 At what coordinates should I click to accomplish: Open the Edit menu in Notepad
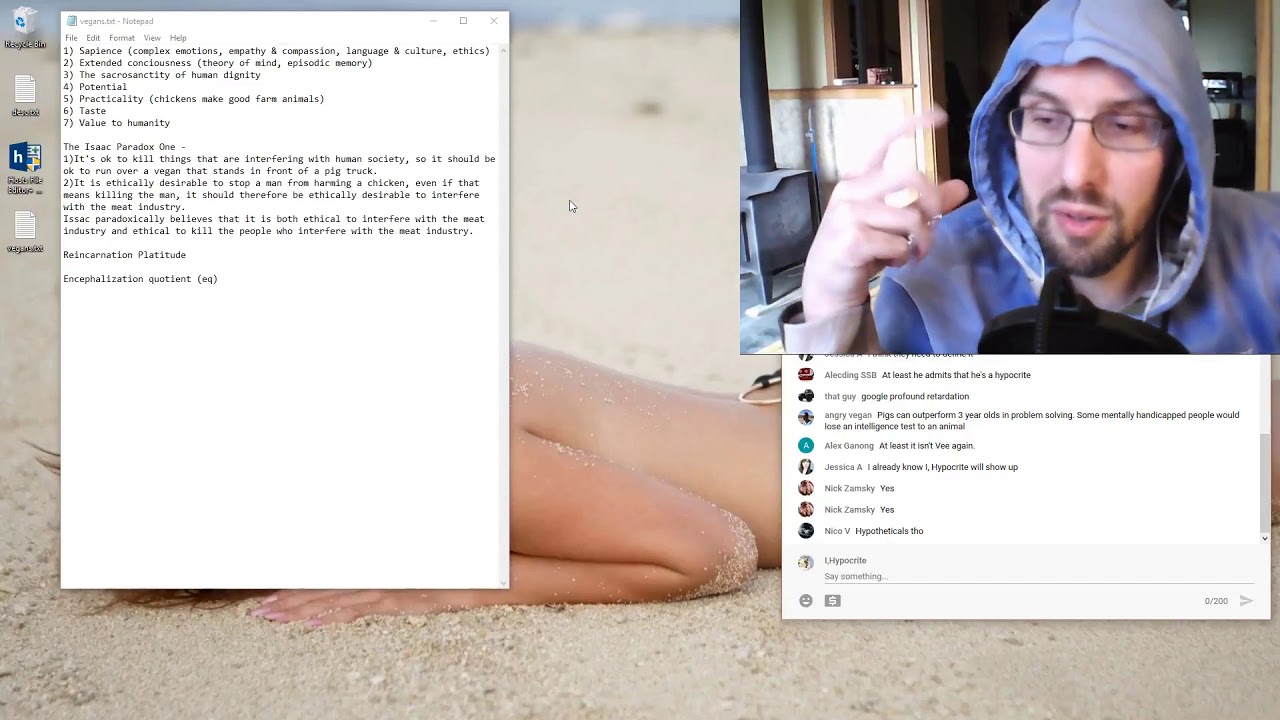93,38
